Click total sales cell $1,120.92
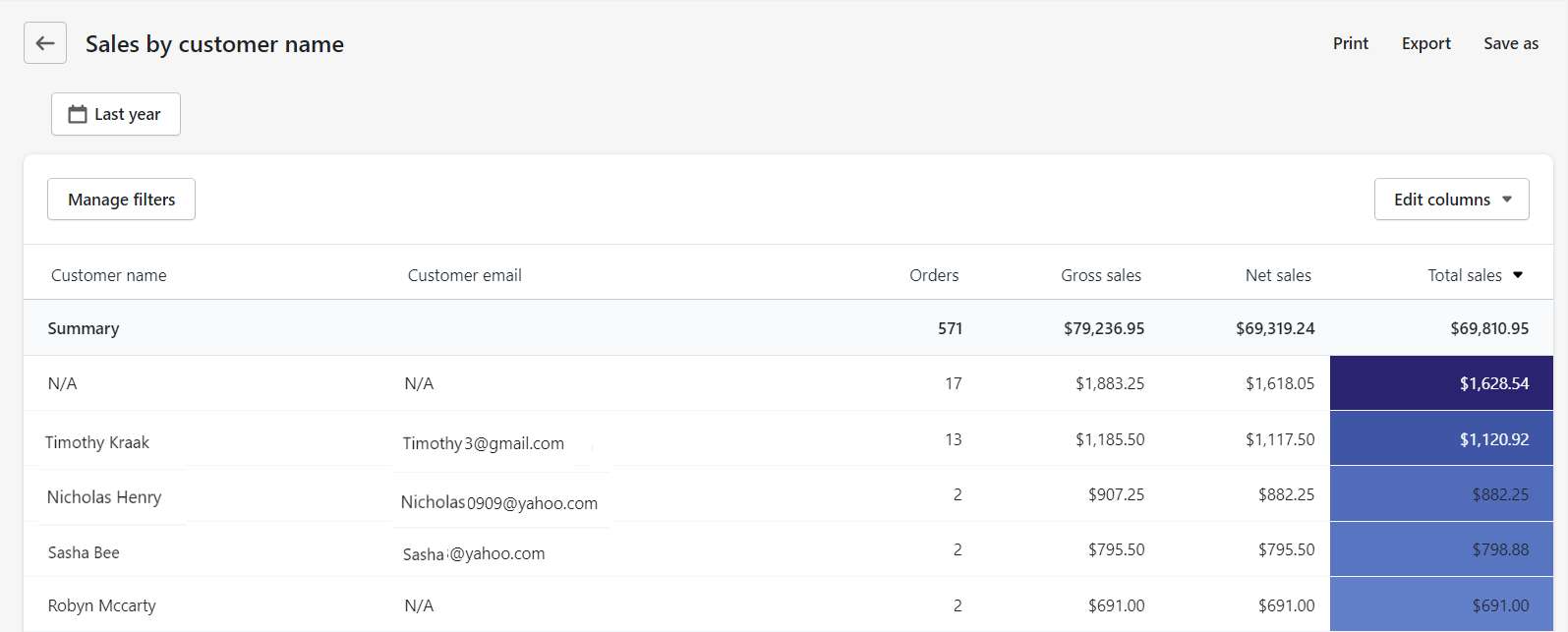The image size is (1568, 632). (x=1441, y=438)
